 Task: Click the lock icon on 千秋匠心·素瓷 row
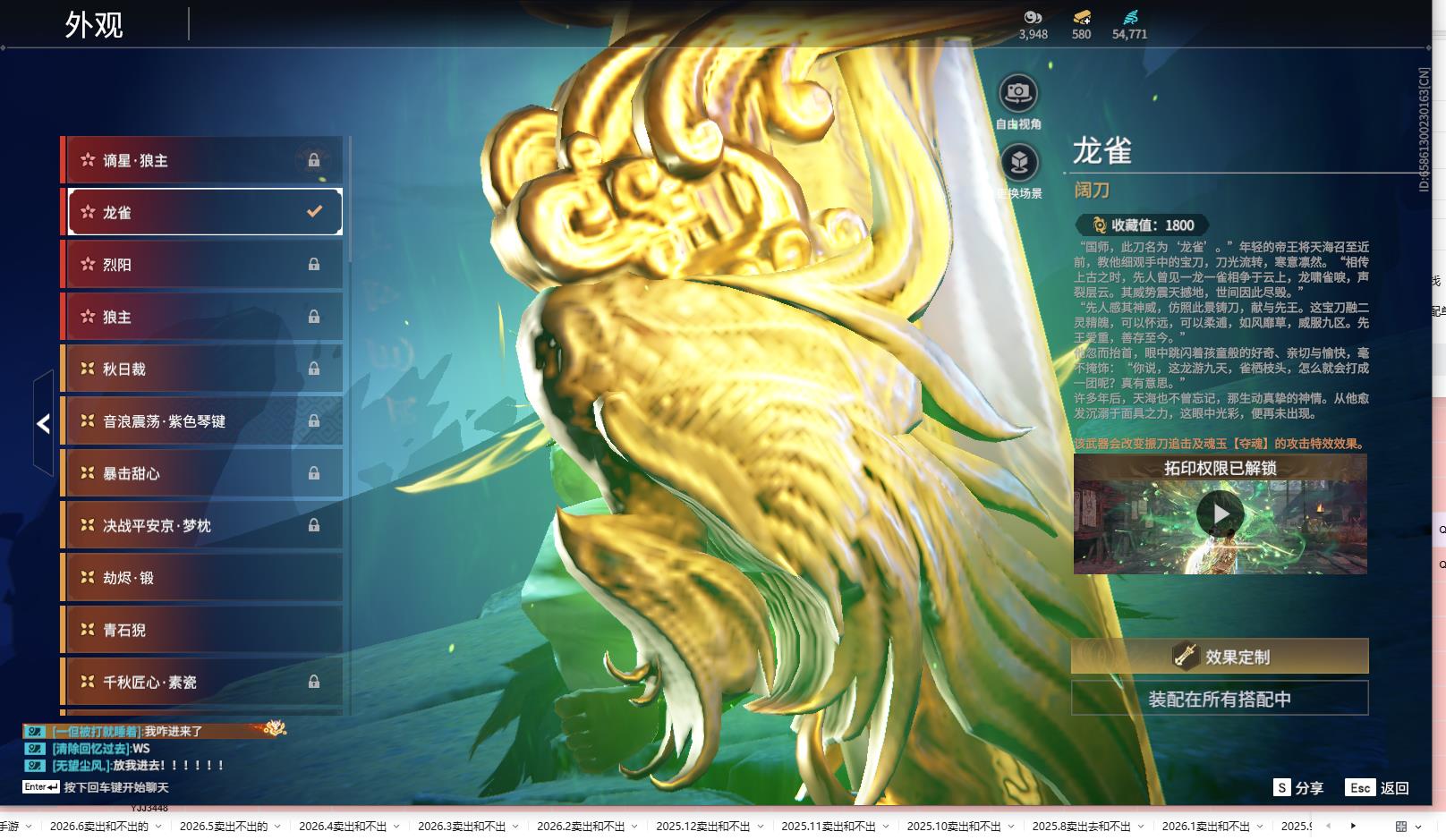(x=314, y=682)
